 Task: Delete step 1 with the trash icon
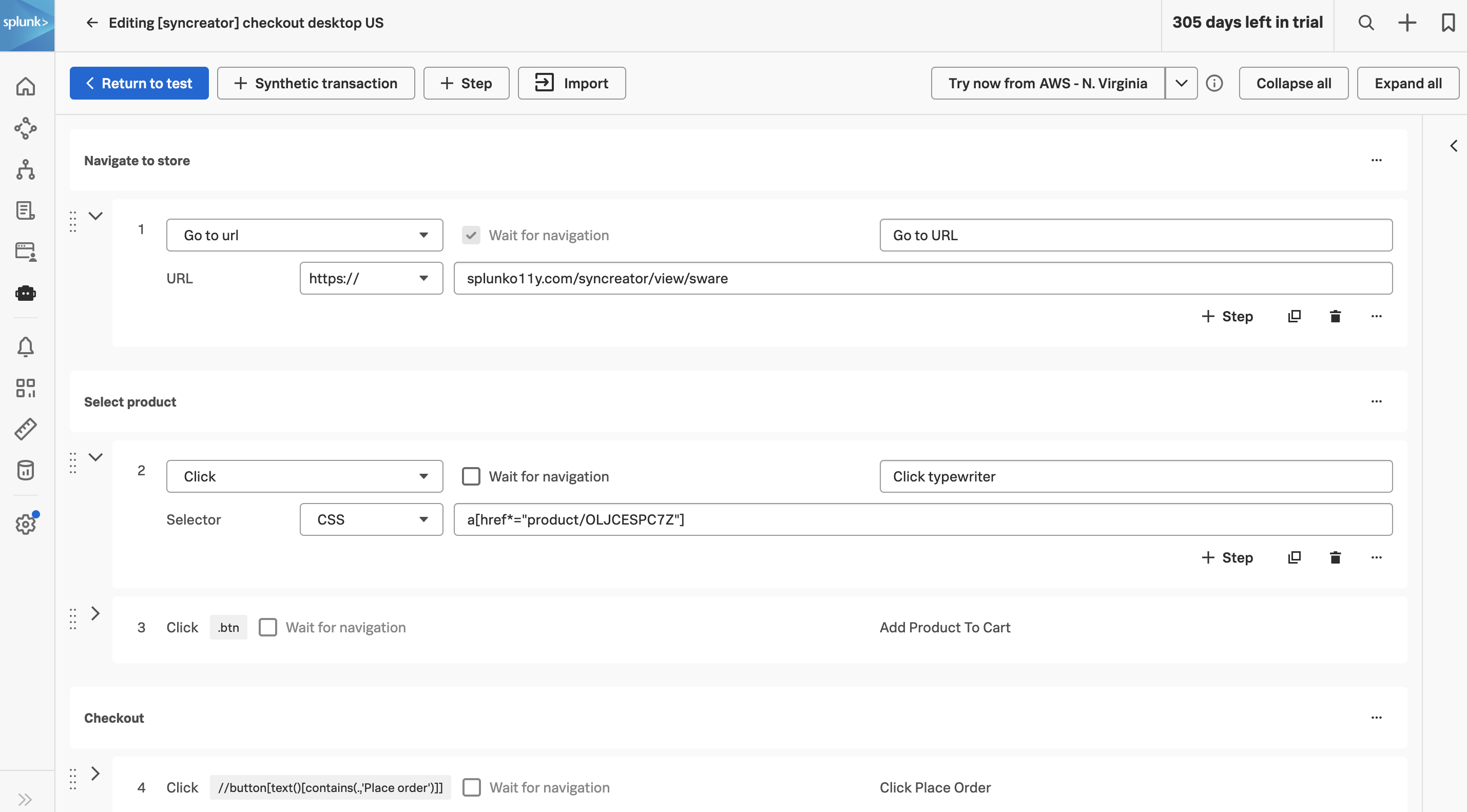coord(1335,316)
